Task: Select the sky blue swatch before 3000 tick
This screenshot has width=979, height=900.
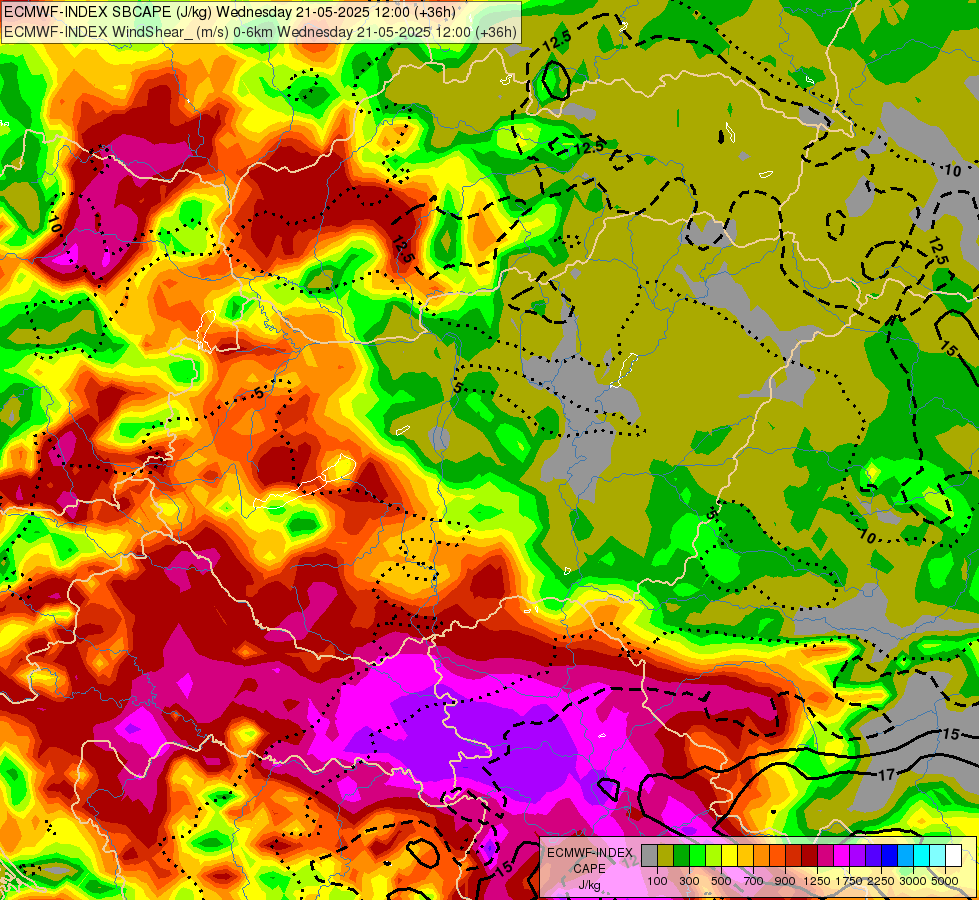Action: point(905,856)
